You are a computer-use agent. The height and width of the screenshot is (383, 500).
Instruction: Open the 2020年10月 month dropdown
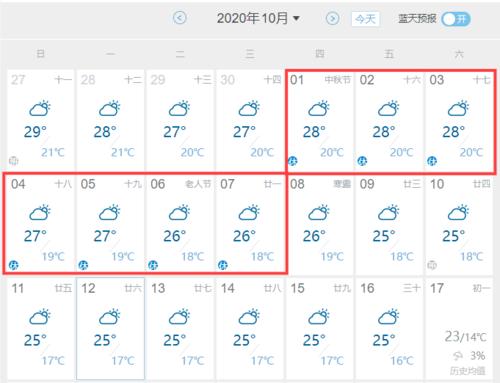(x=258, y=18)
